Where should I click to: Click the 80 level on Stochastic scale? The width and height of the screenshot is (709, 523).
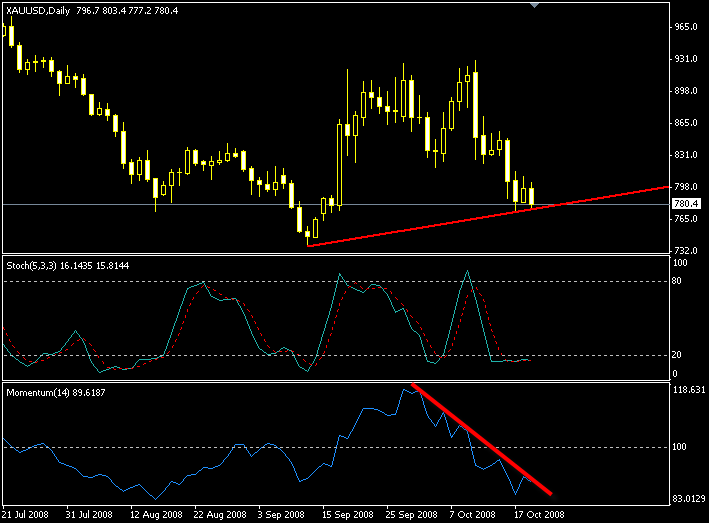676,281
